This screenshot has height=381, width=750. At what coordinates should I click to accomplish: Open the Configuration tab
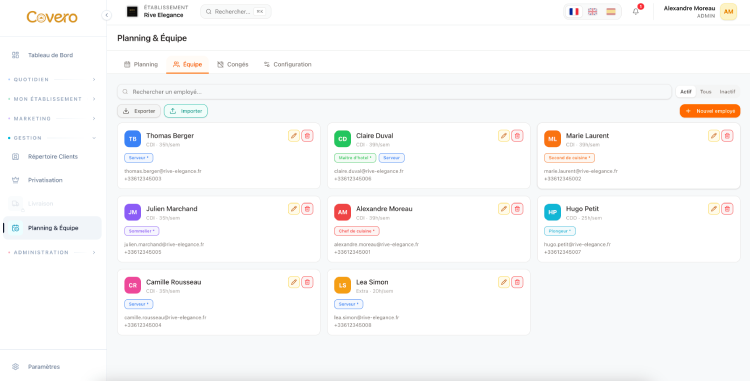pos(287,65)
